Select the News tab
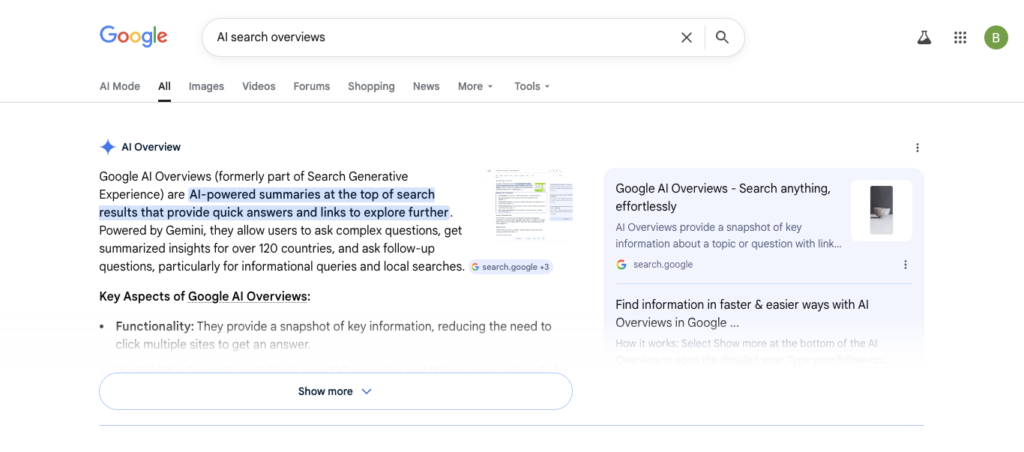This screenshot has height=452, width=1024. 426,86
